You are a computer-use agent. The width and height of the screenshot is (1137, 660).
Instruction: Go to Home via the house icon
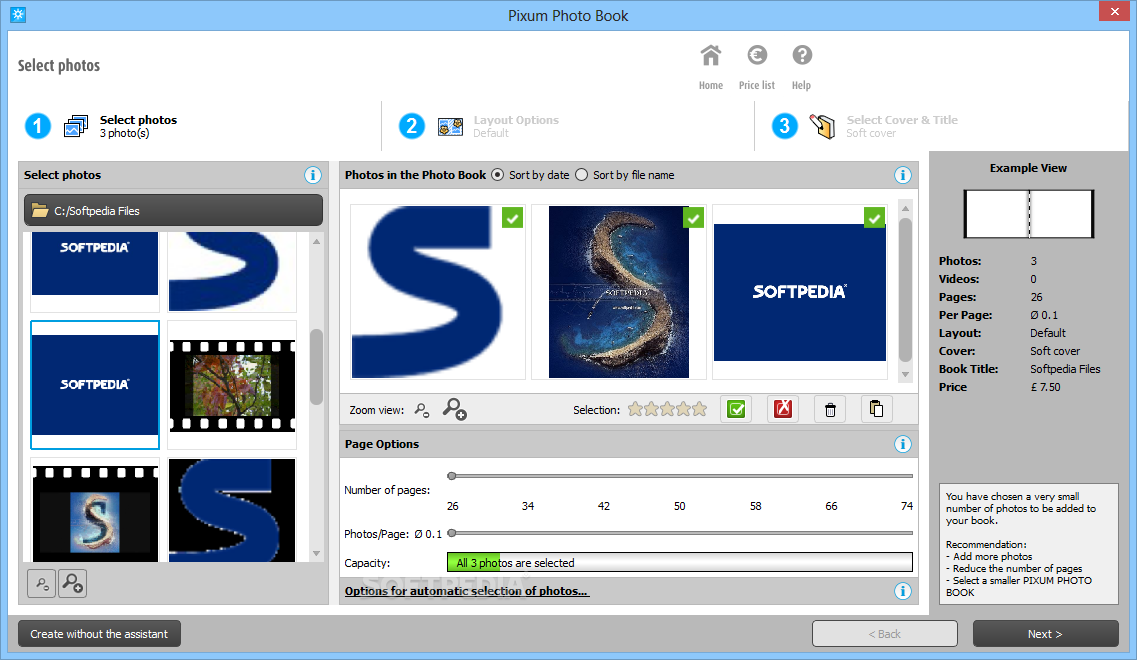(711, 56)
